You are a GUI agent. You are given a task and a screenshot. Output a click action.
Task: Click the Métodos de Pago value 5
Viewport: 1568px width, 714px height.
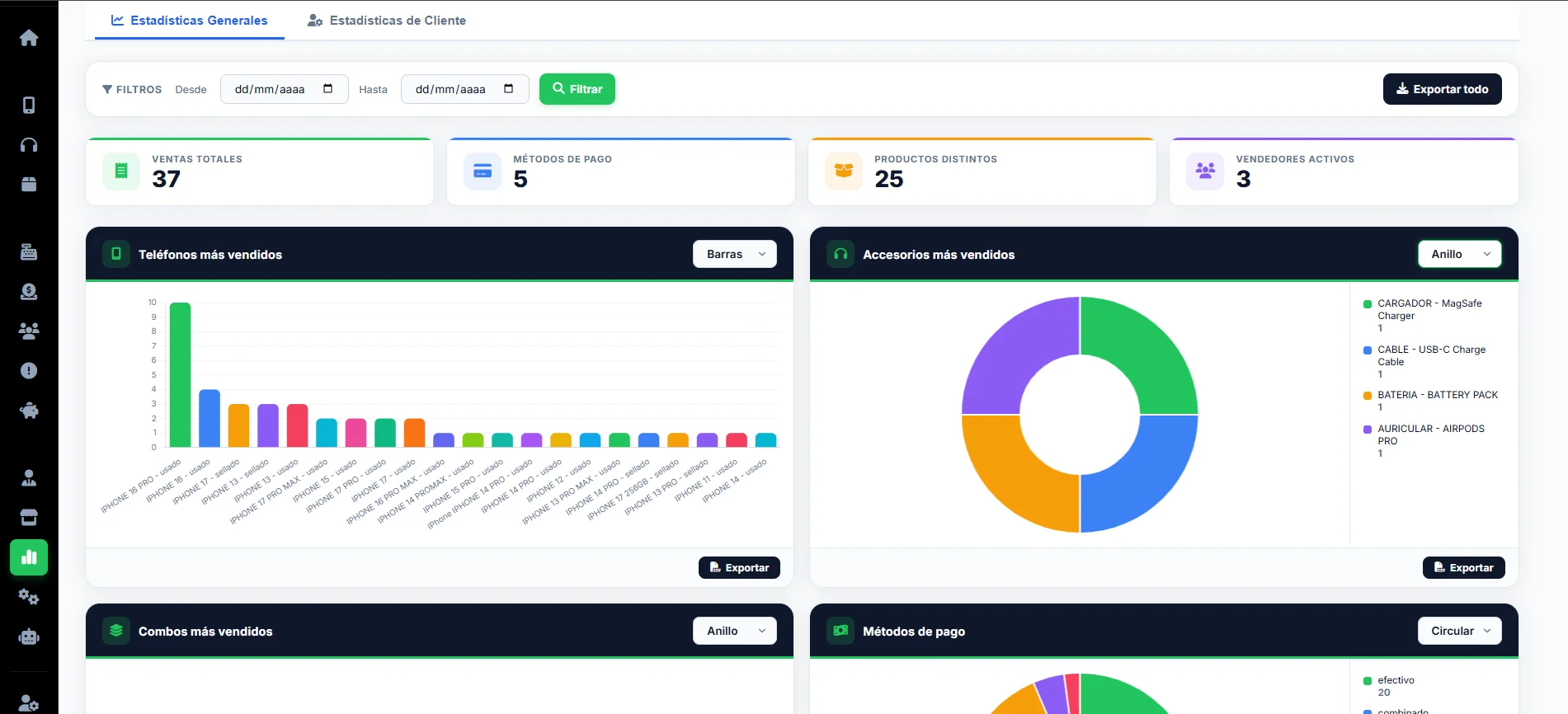[x=520, y=179]
